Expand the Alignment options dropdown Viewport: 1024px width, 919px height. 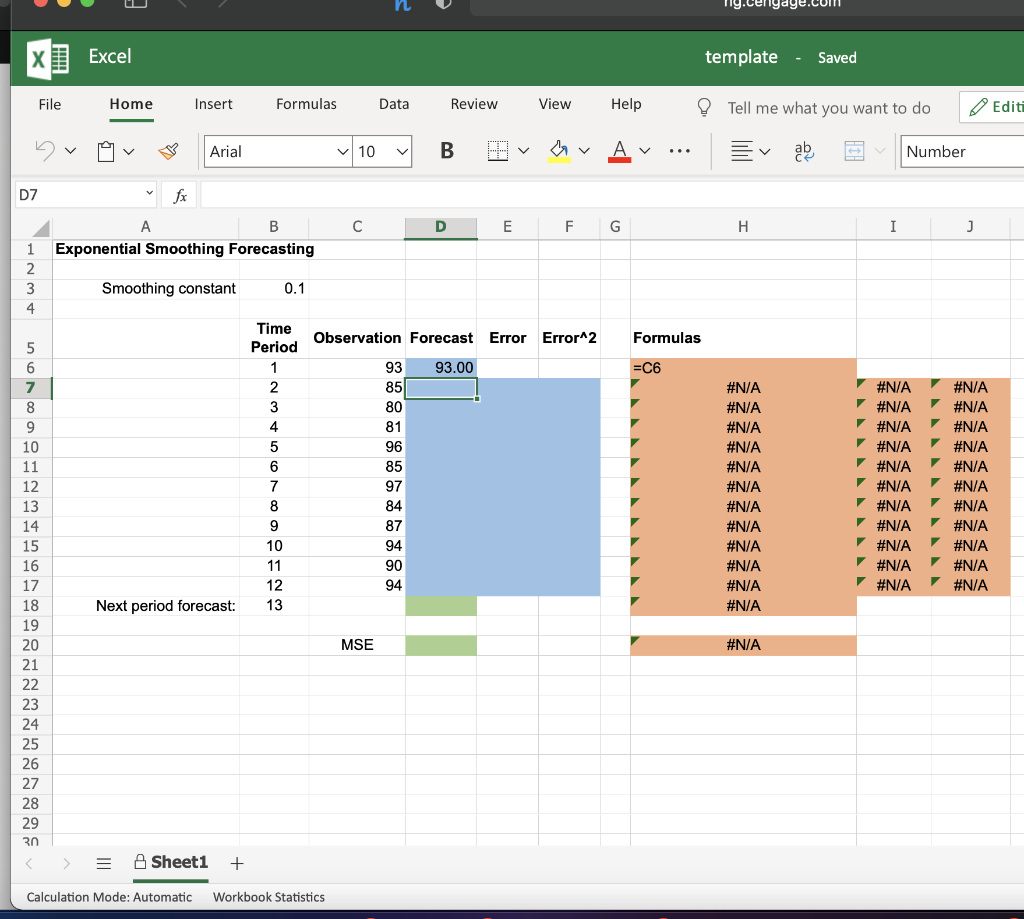click(x=764, y=151)
